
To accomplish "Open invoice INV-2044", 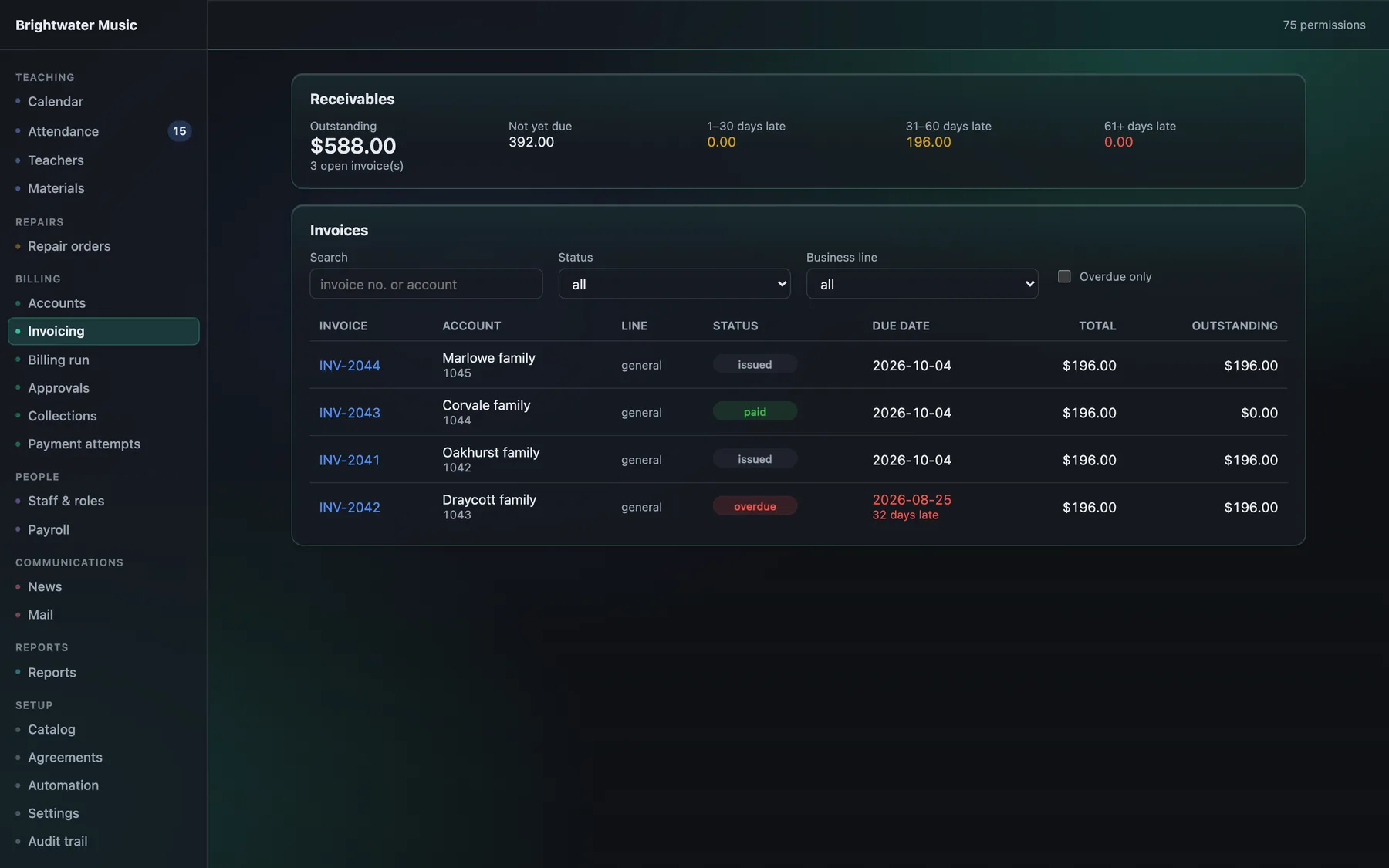I will 350,366.
